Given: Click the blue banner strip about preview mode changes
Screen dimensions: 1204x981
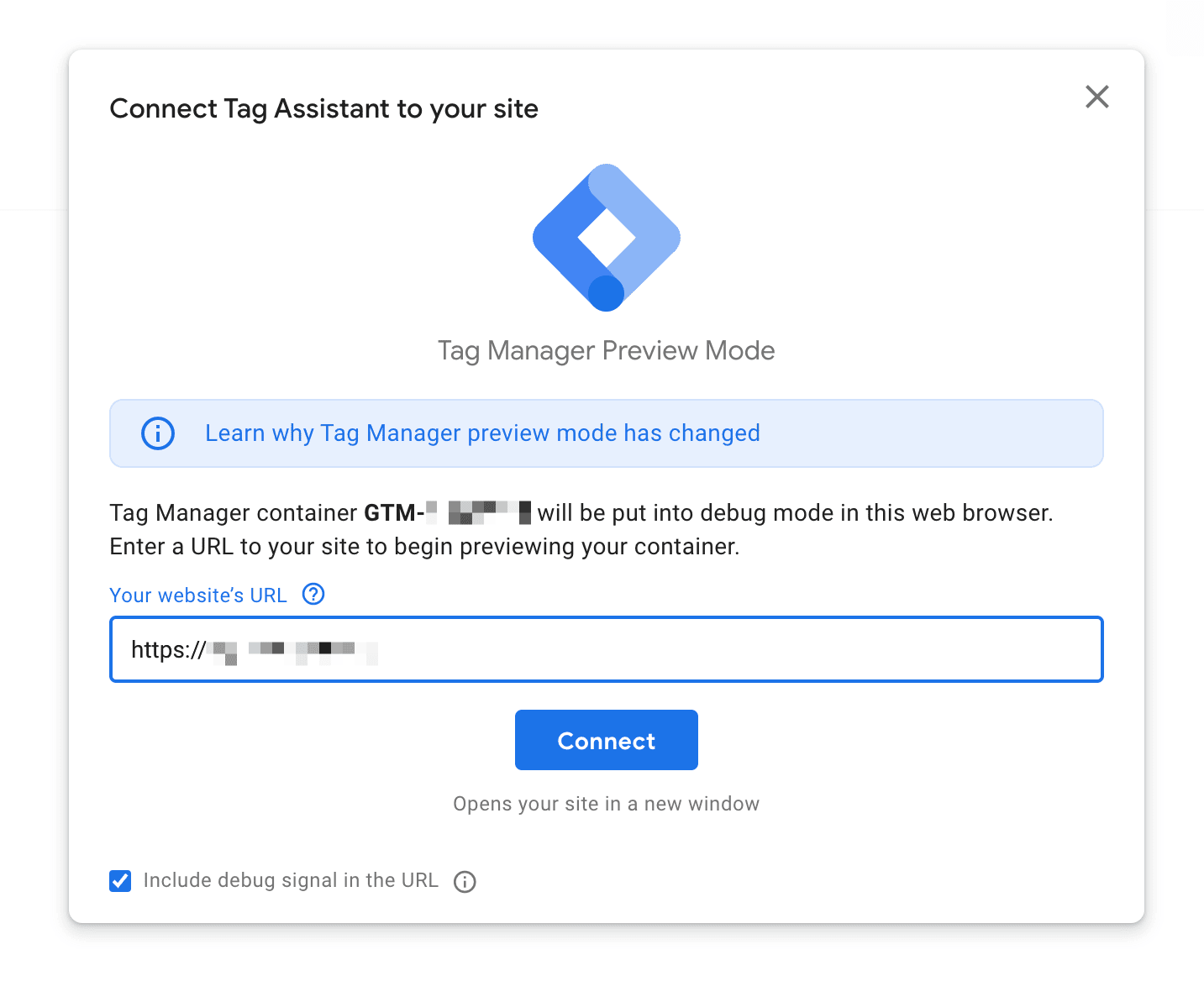Looking at the screenshot, I should (x=606, y=433).
